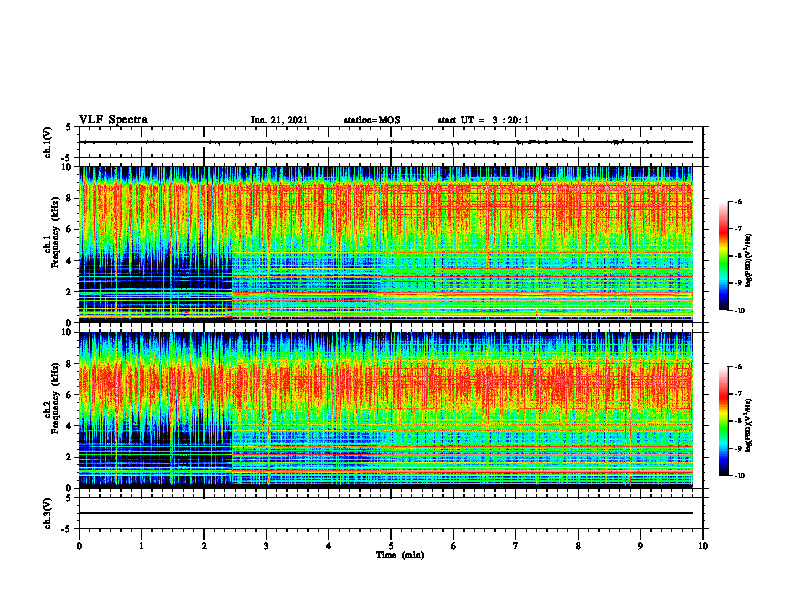Click the time axis tick label '3'
This screenshot has width=792, height=612.
(x=266, y=546)
